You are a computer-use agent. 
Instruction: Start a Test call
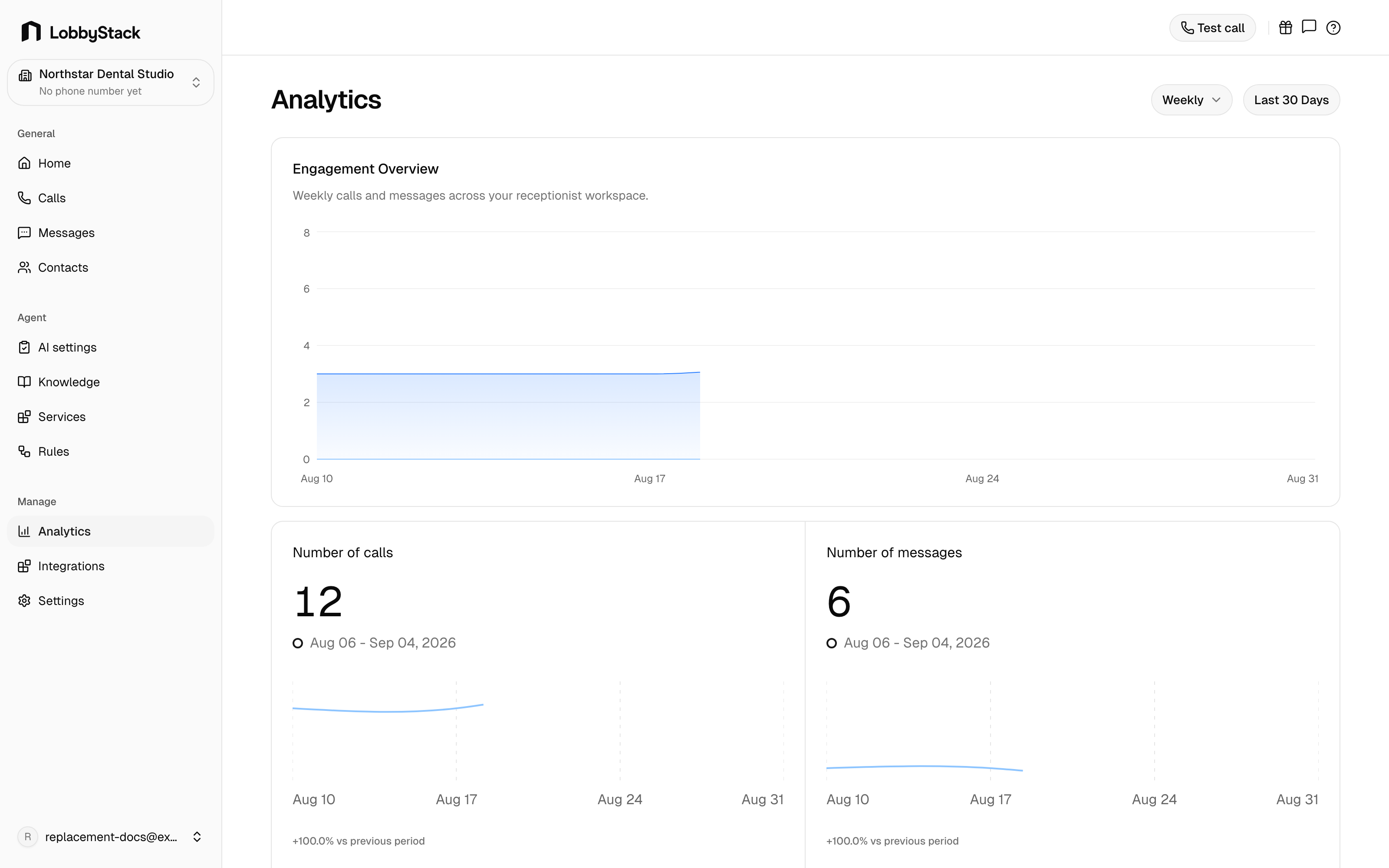[x=1212, y=27]
